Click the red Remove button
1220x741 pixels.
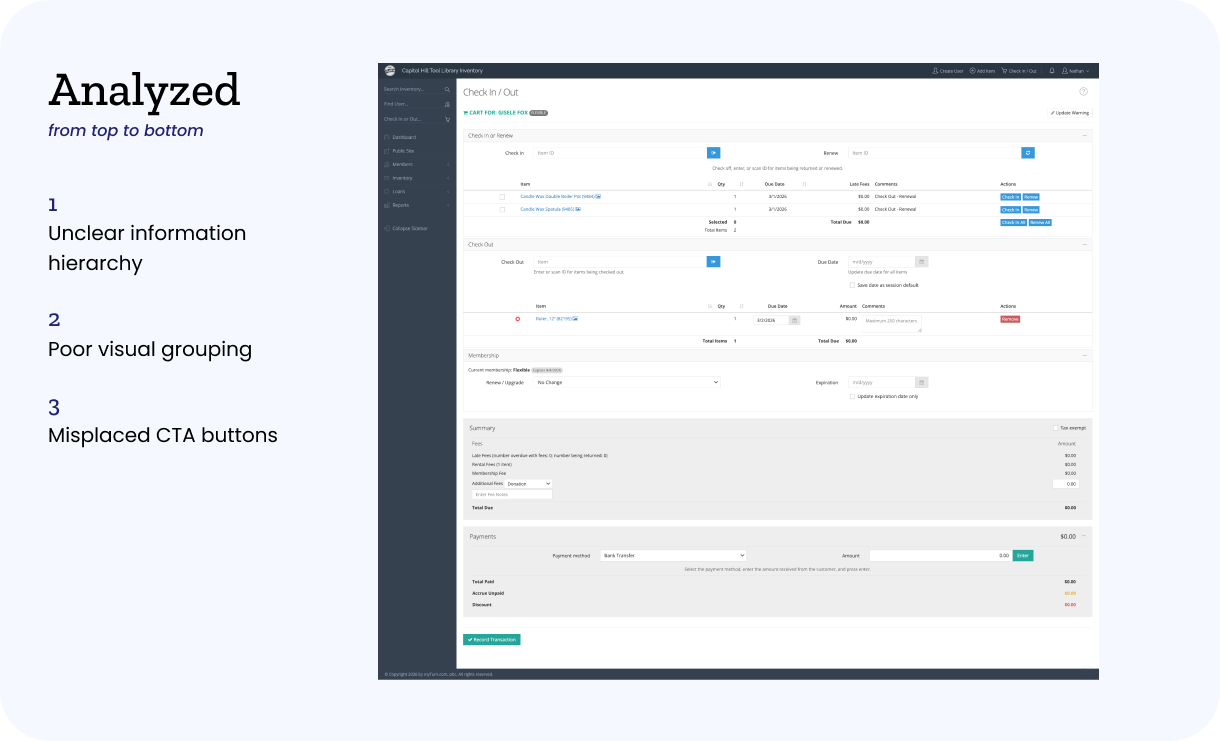pyautogui.click(x=1010, y=319)
